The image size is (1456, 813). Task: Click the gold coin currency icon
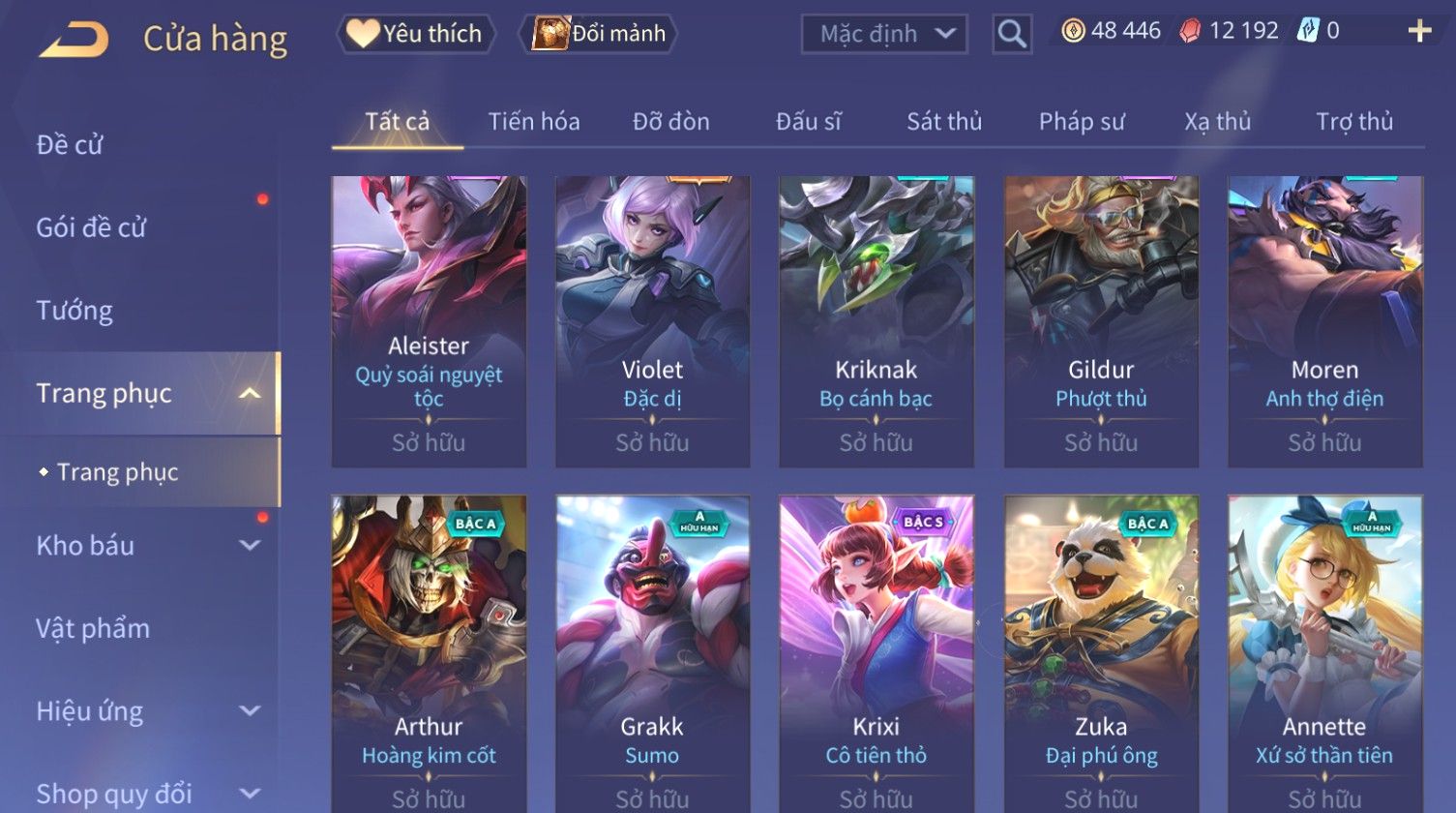1073,31
